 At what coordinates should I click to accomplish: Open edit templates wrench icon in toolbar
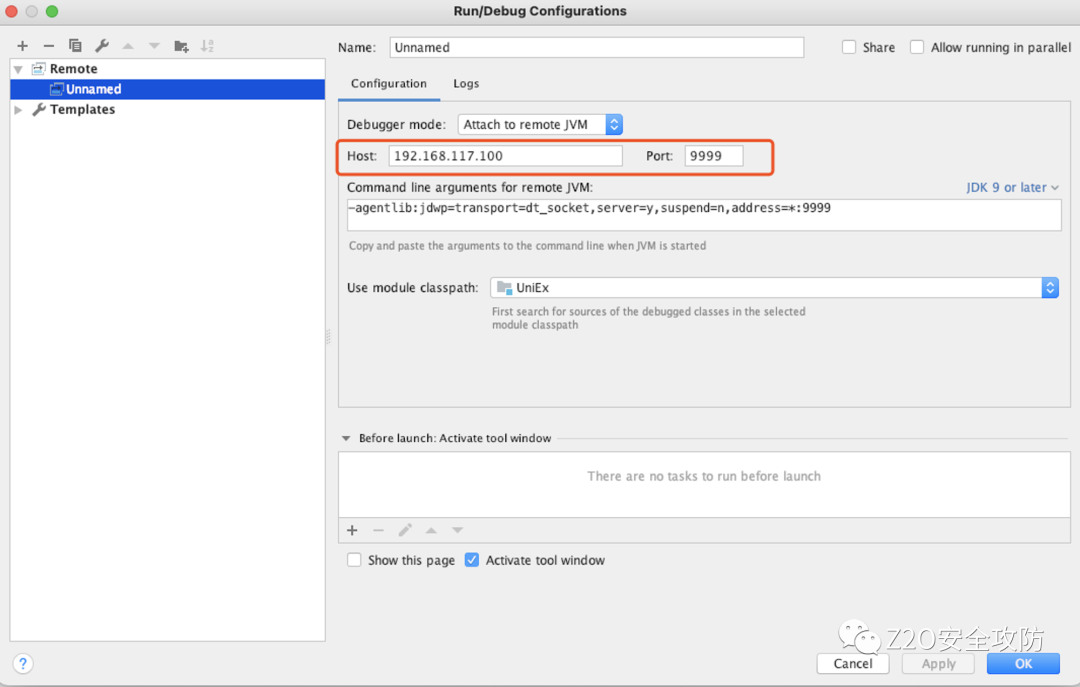[x=102, y=46]
